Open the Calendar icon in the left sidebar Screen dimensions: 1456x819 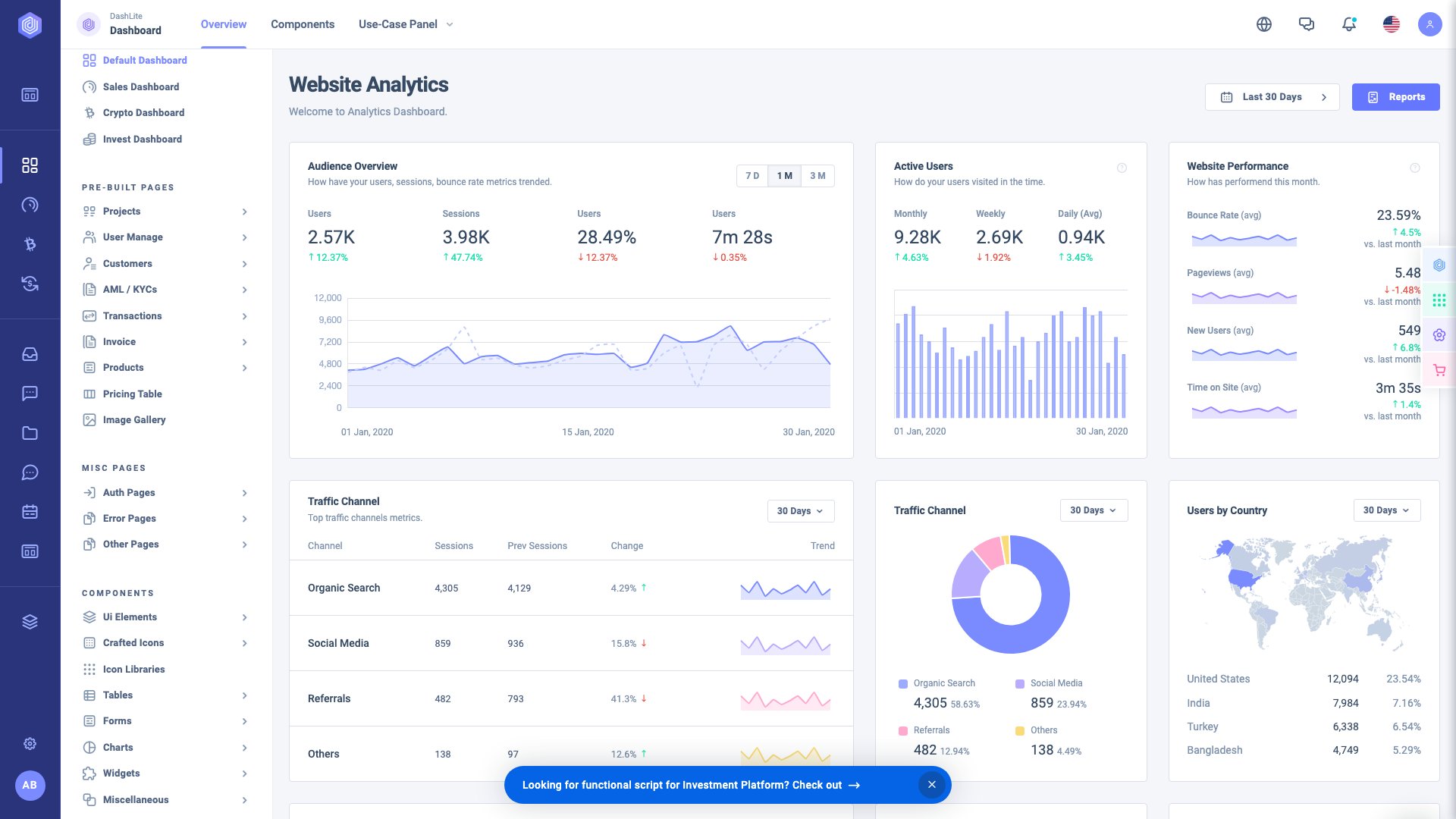tap(30, 511)
